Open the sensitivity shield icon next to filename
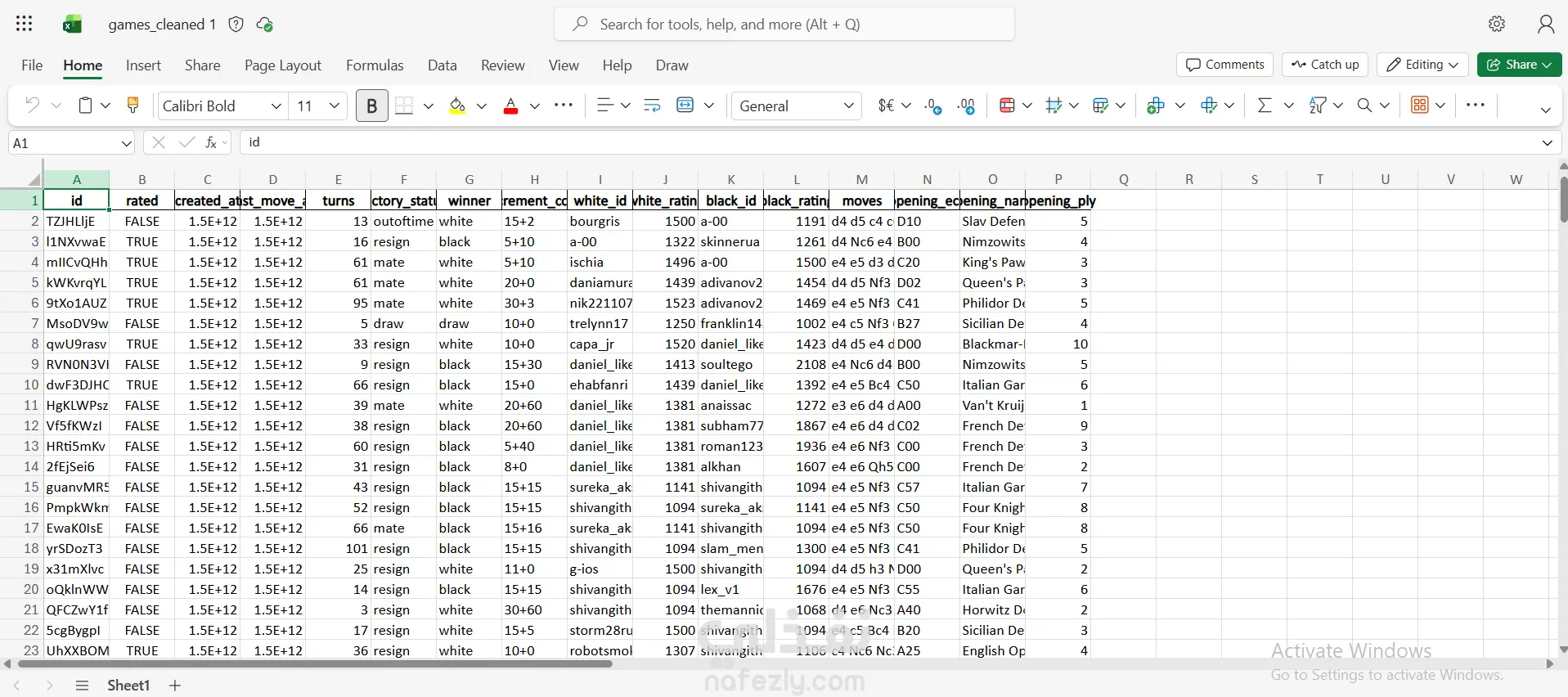Screen dimensions: 1568x697 pyautogui.click(x=236, y=25)
